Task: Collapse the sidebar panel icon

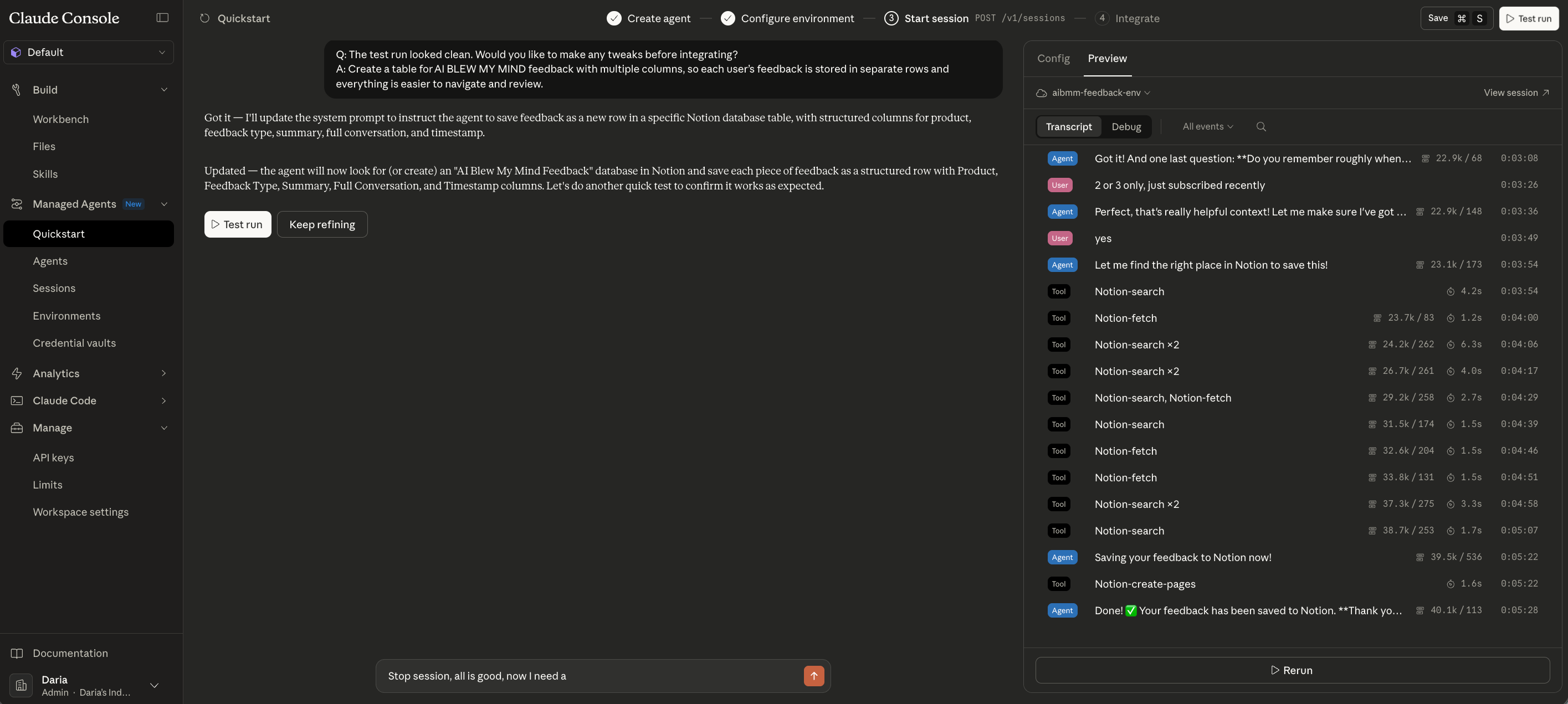Action: click(162, 18)
